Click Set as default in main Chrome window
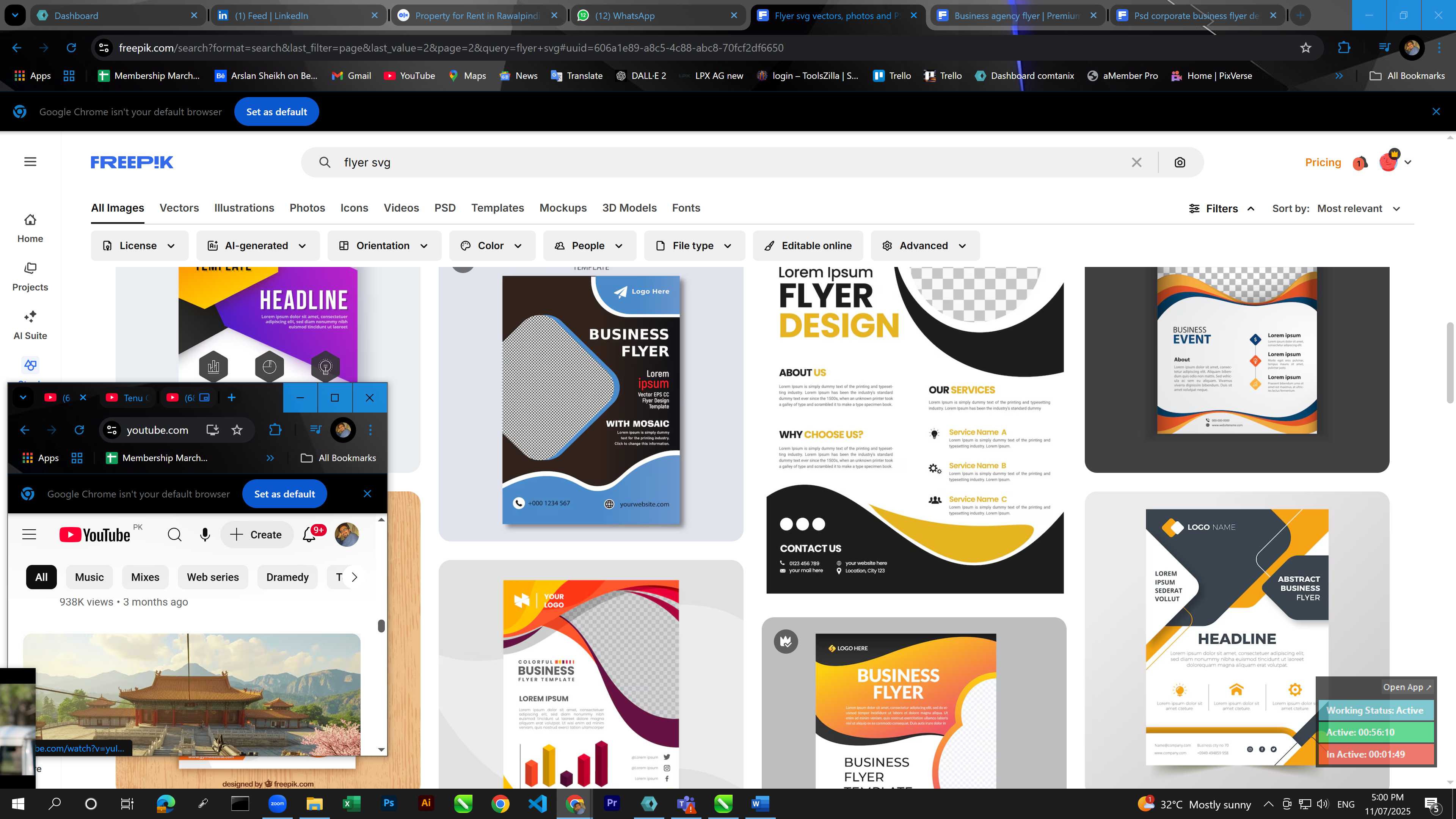 276,112
